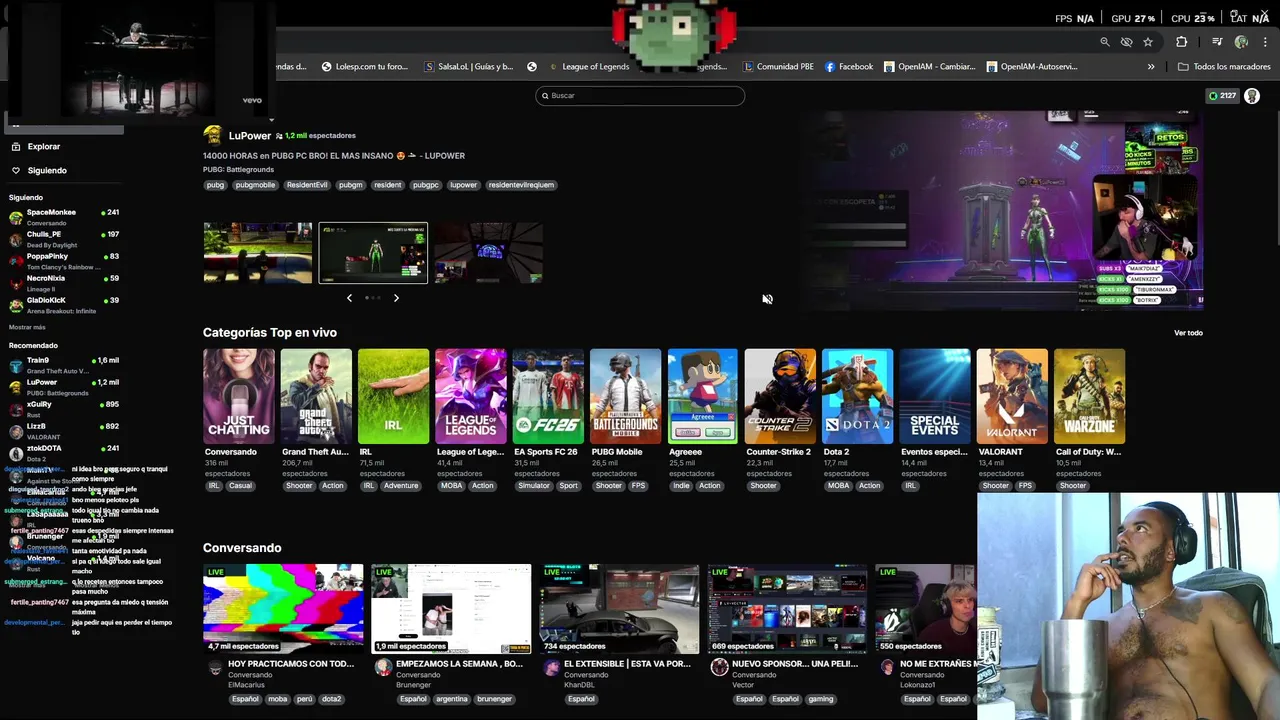Focus the Buscar search field

click(640, 96)
